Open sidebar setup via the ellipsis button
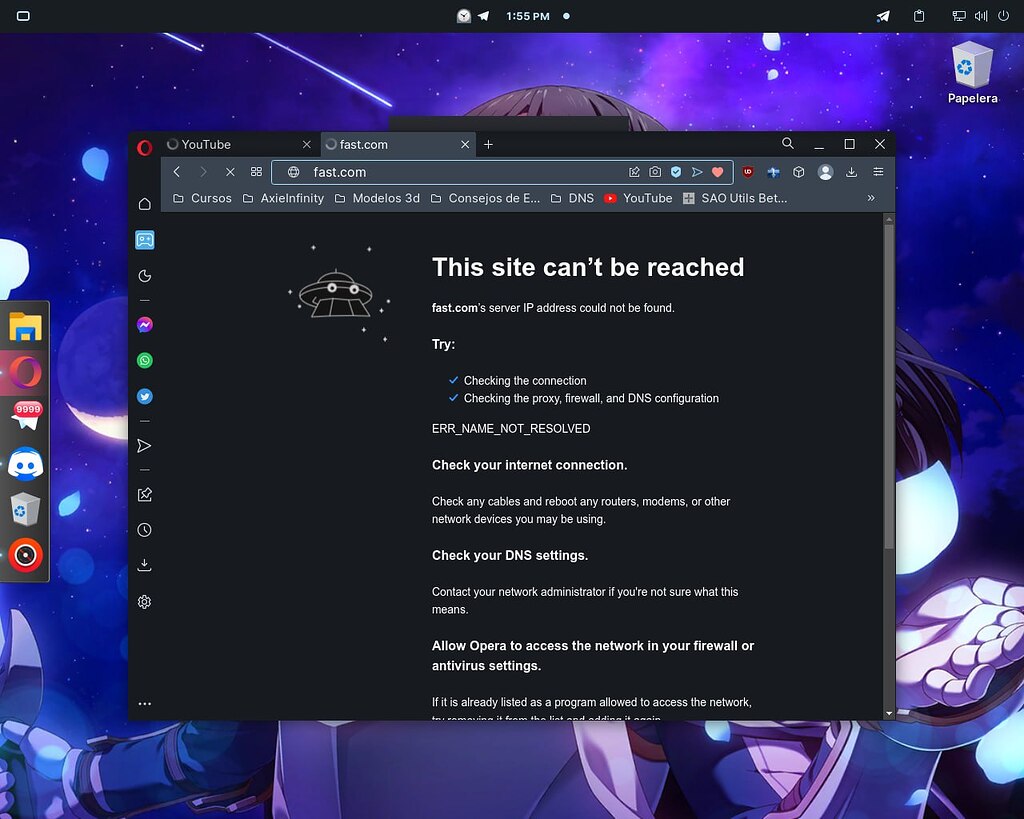Image resolution: width=1024 pixels, height=819 pixels. tap(145, 702)
